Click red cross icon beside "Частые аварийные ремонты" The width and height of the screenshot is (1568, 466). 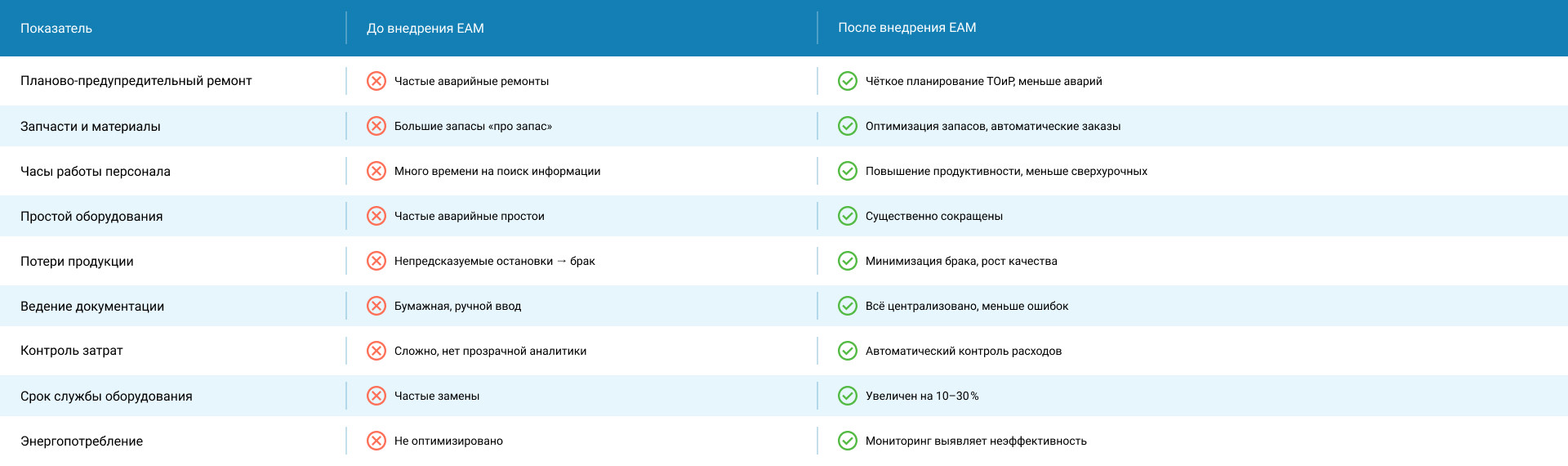tap(376, 81)
